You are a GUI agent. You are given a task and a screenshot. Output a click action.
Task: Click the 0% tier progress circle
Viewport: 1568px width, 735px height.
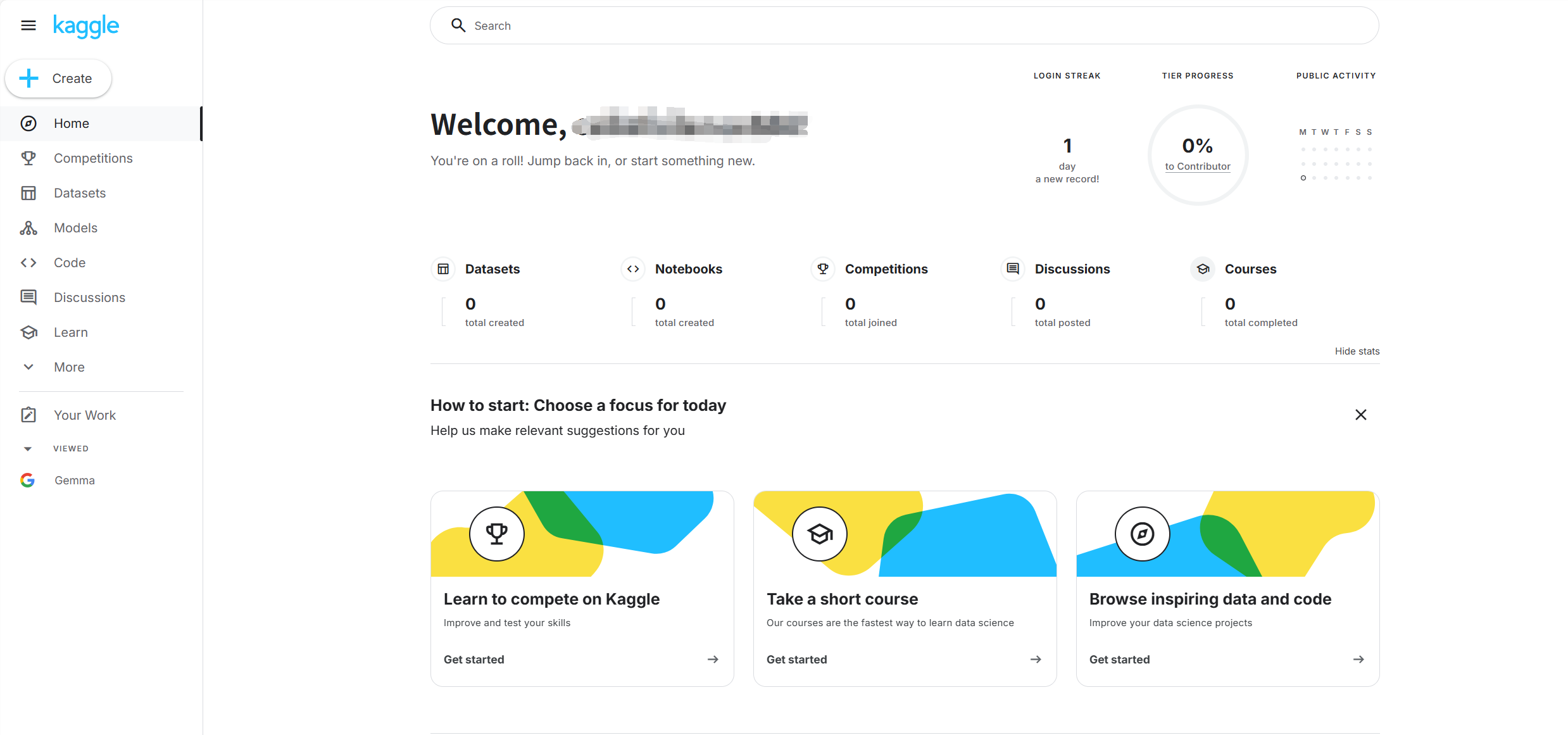tap(1197, 146)
